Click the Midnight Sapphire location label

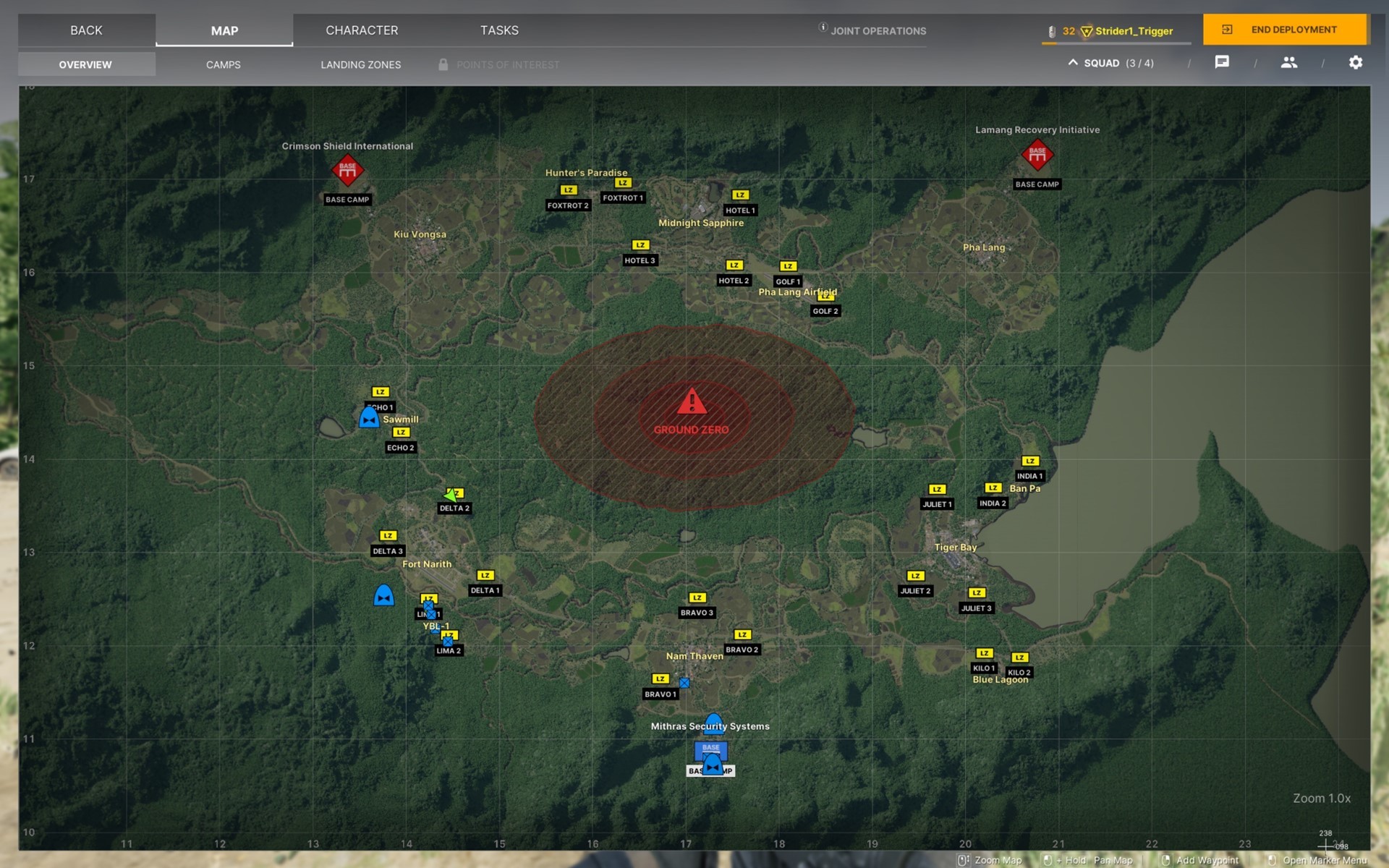[x=701, y=223]
